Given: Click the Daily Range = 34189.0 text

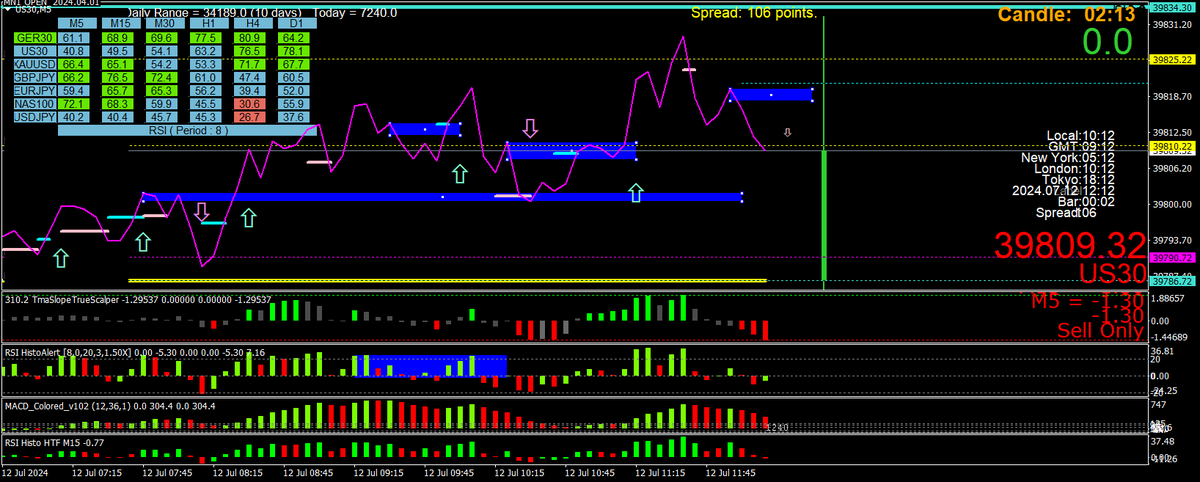Looking at the screenshot, I should pos(215,13).
